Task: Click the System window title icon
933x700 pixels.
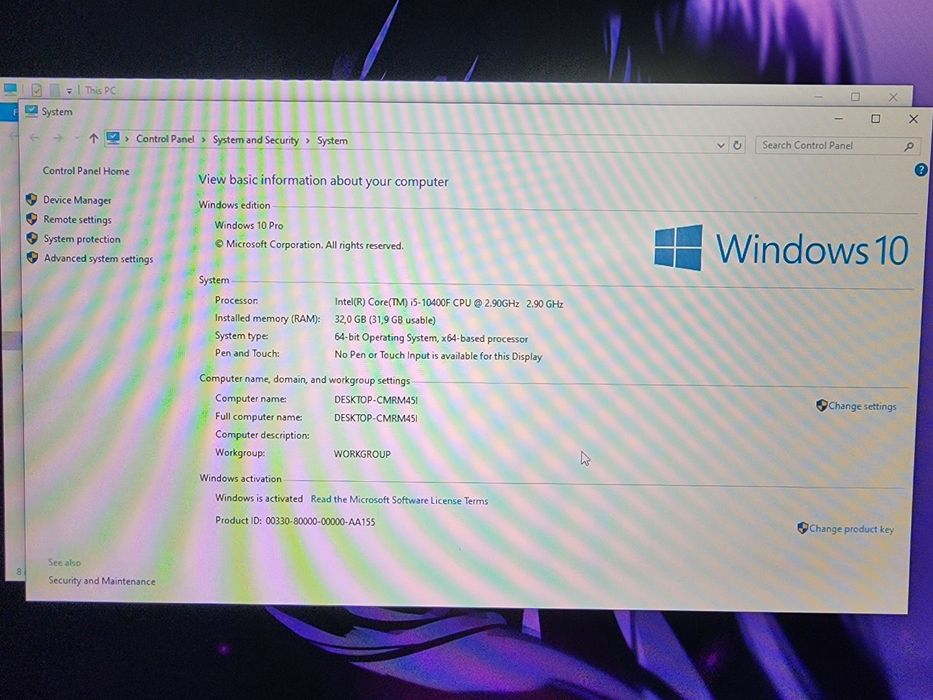Action: 31,111
